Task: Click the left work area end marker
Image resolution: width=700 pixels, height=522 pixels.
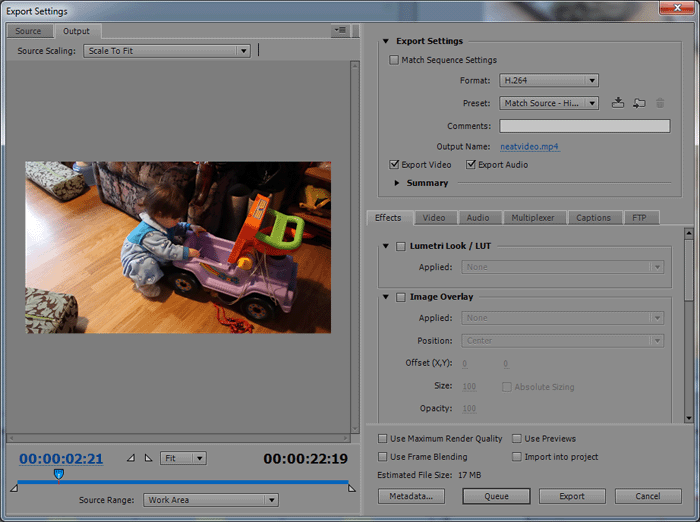Action: pos(14,488)
